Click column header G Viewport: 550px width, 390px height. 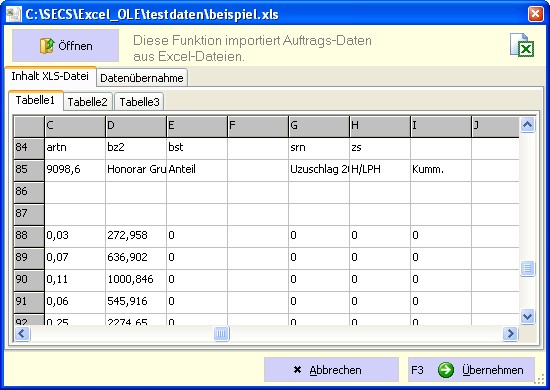[x=319, y=126]
